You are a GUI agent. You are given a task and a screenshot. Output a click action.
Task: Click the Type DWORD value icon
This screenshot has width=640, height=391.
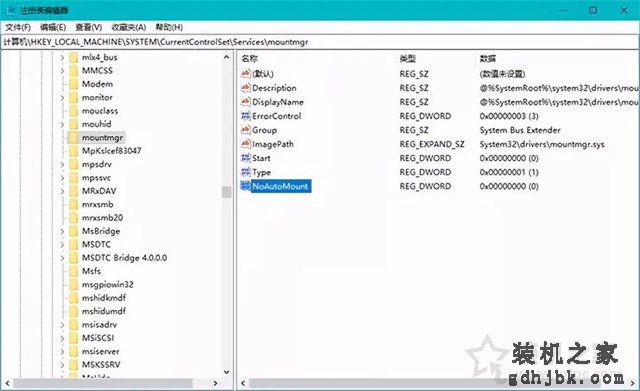246,172
